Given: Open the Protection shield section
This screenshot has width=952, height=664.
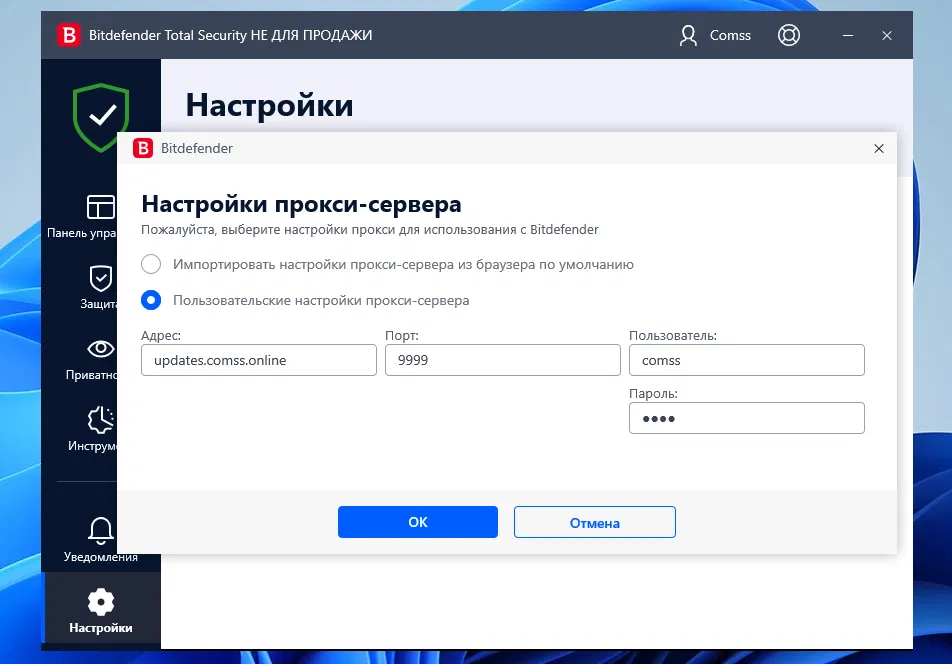Looking at the screenshot, I should click(x=97, y=287).
